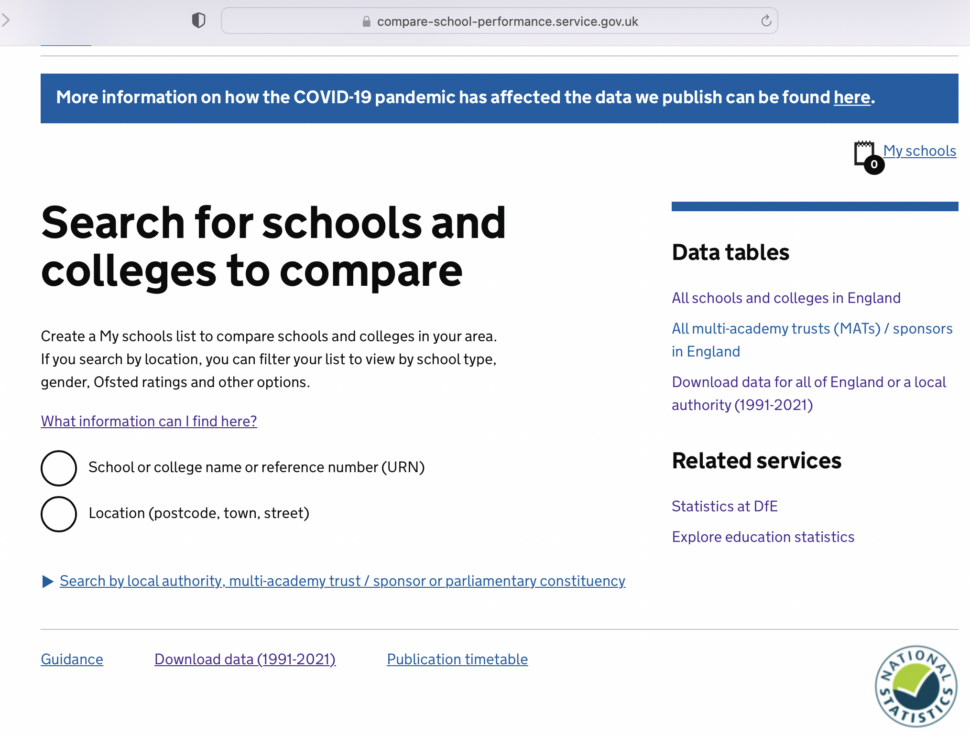
Task: Visit Explore education statistics link
Action: tap(763, 536)
